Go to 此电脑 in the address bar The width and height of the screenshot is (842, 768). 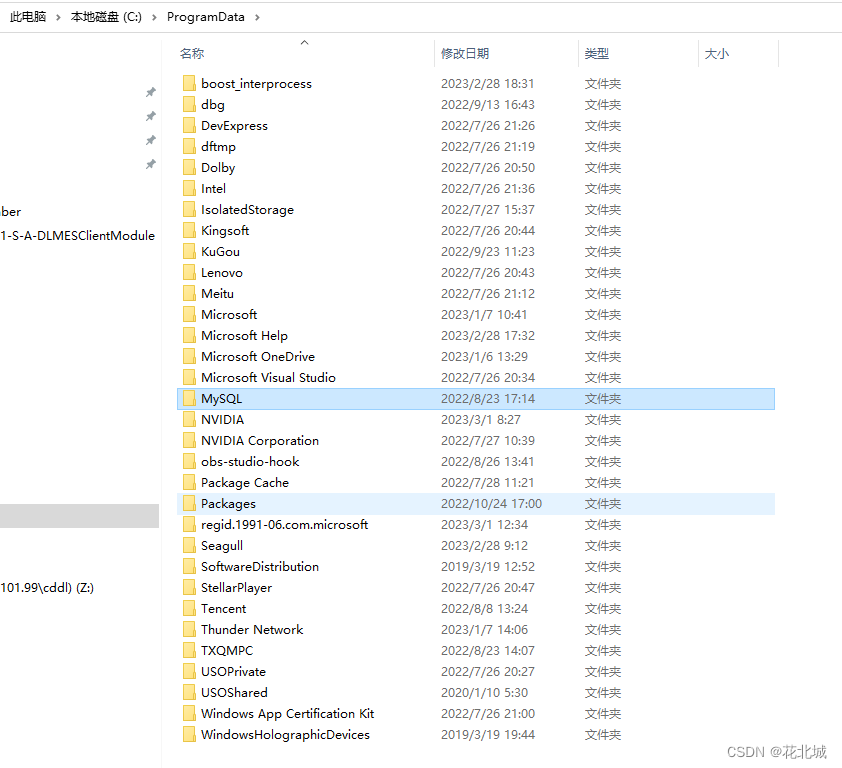pyautogui.click(x=28, y=17)
